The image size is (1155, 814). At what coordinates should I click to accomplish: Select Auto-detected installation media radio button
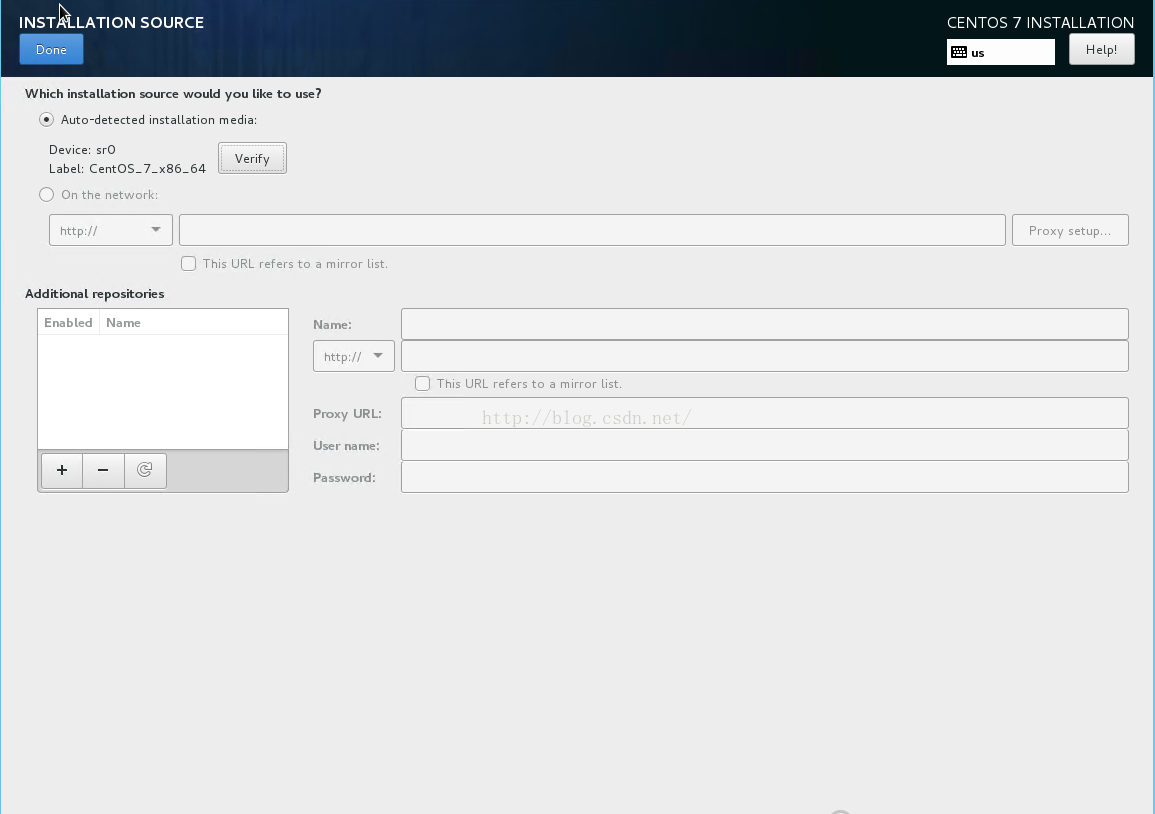click(x=46, y=119)
